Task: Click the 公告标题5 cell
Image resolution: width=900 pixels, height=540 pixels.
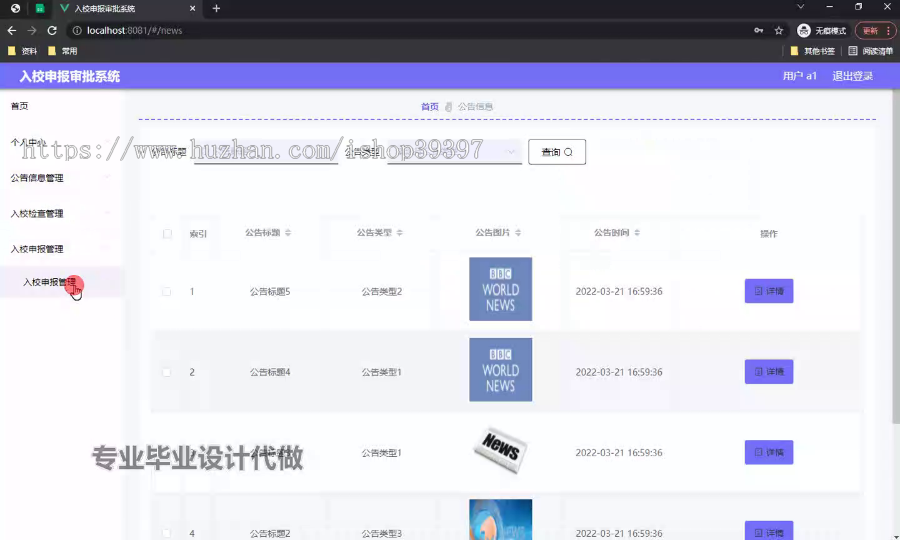Action: point(270,292)
